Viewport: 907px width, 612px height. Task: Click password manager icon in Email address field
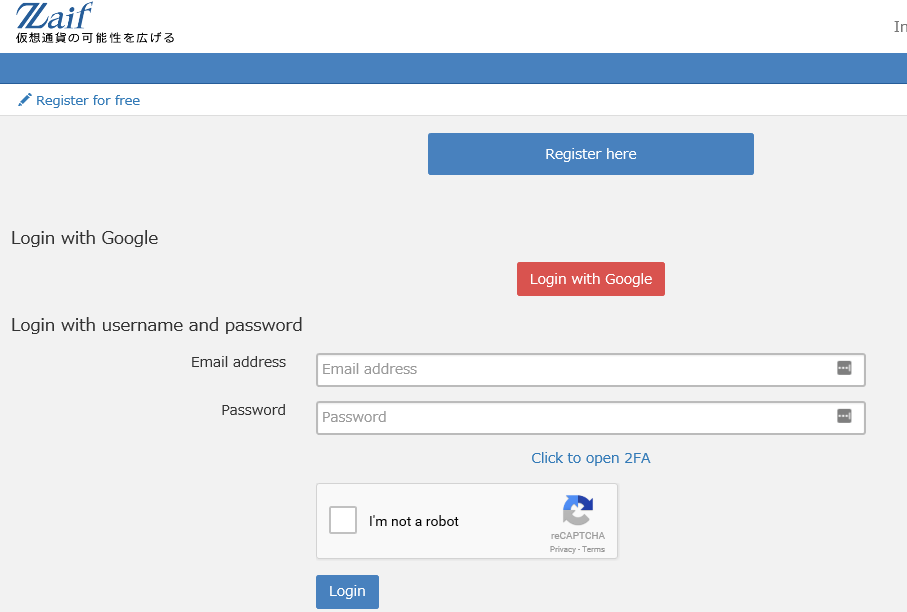tap(844, 368)
